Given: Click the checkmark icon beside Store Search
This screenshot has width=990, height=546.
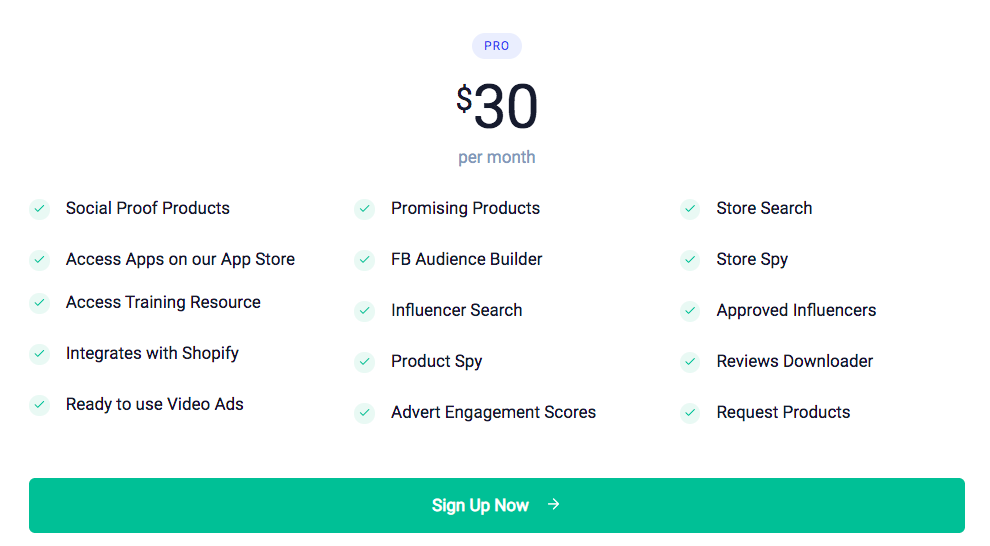Looking at the screenshot, I should 690,209.
